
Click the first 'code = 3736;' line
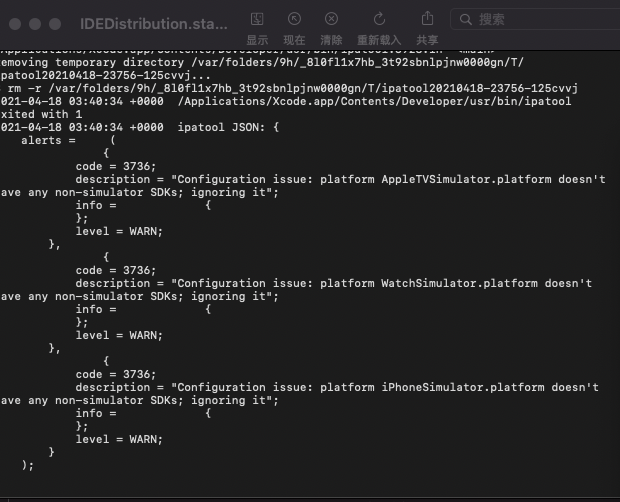click(116, 166)
